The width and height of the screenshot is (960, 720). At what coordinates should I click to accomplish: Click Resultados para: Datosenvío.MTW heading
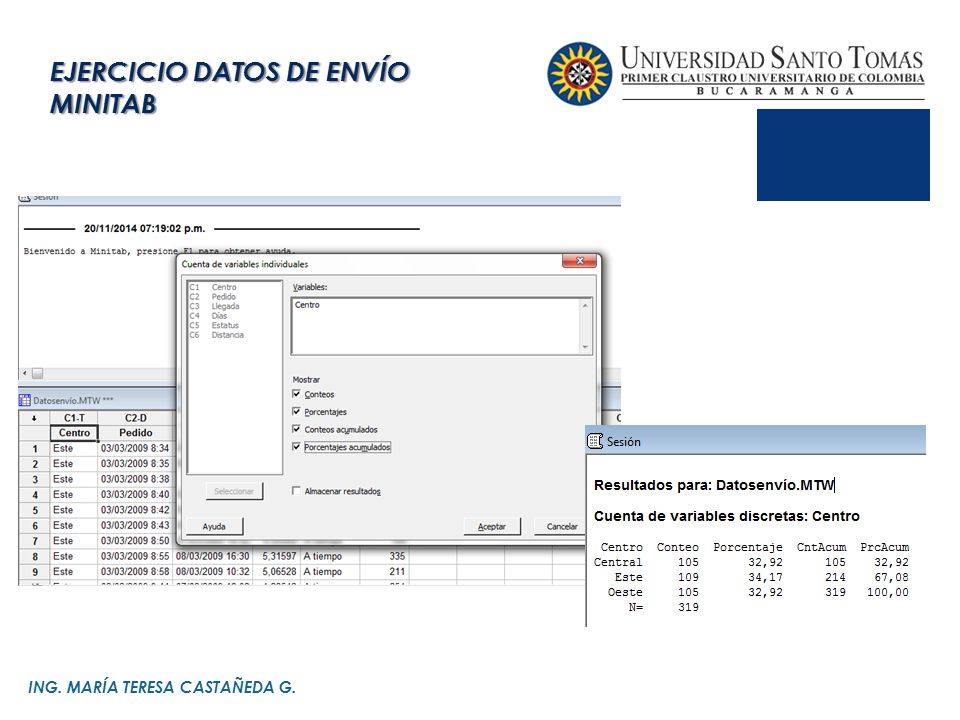(714, 485)
